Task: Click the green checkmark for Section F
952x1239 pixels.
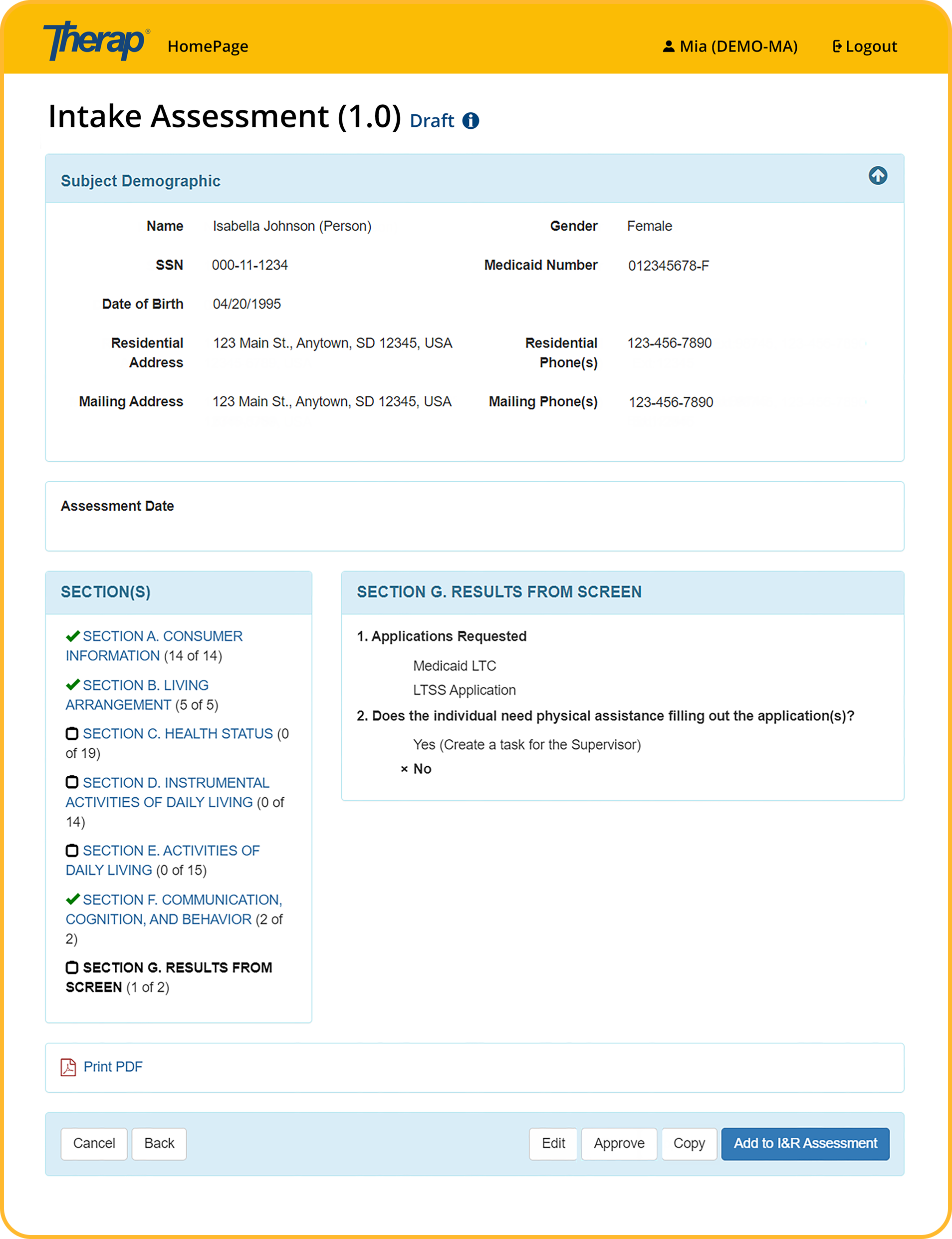Action: pos(72,899)
